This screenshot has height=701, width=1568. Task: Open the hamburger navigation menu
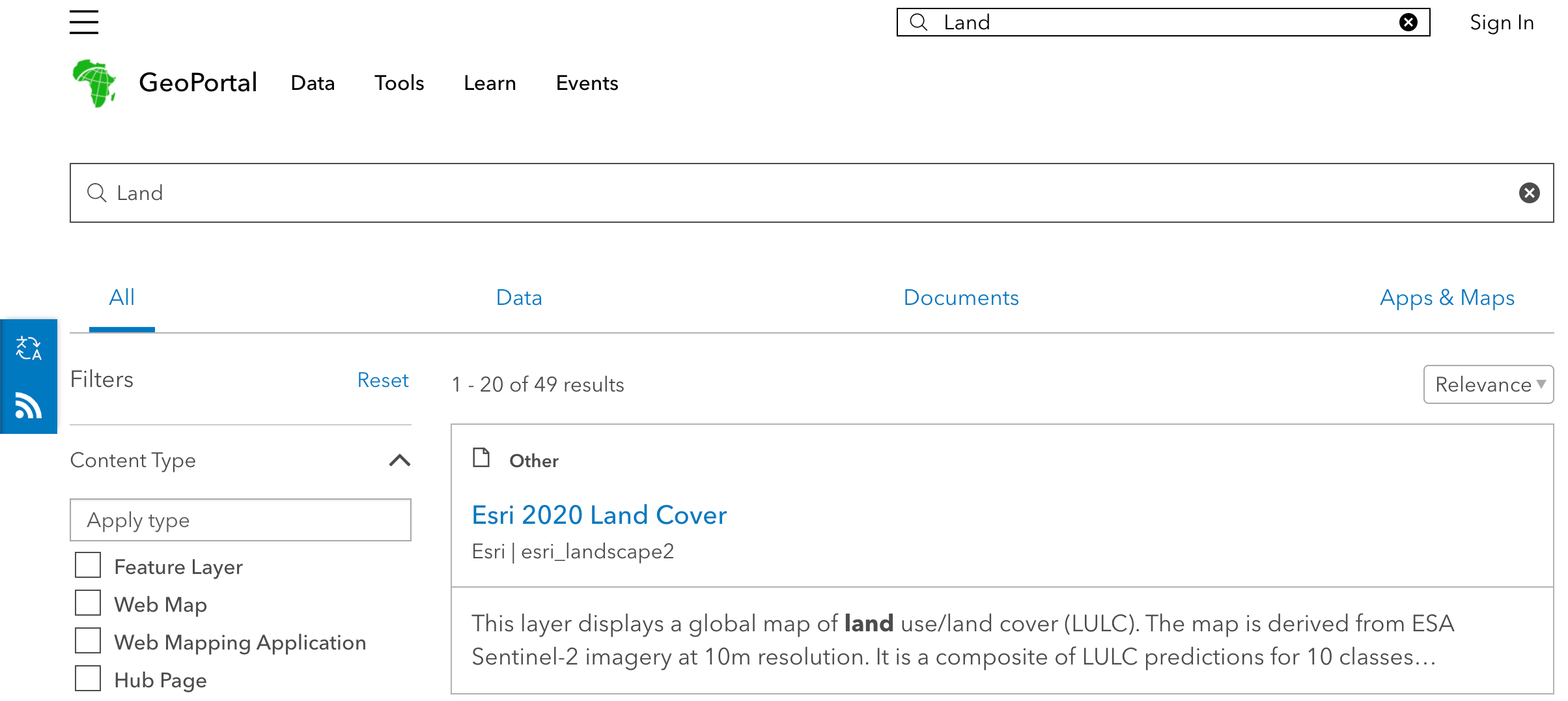pos(84,22)
